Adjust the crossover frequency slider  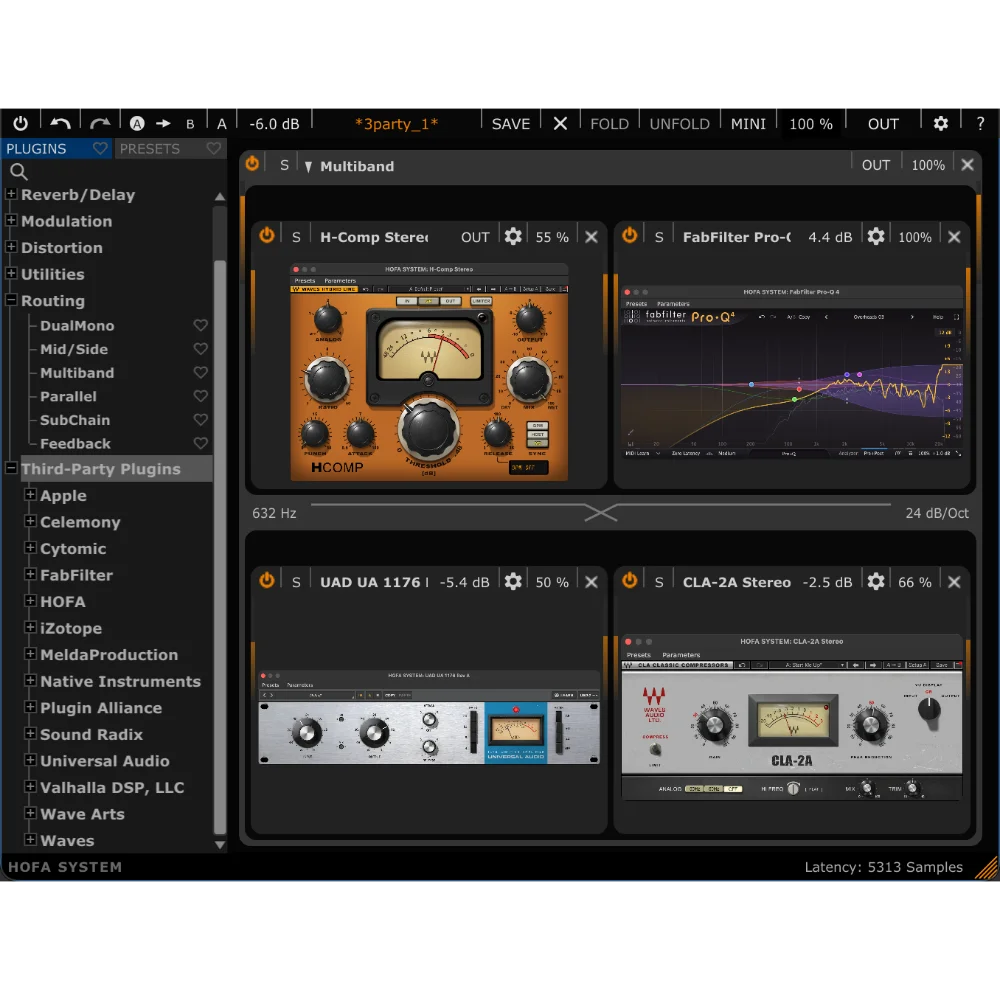pyautogui.click(x=601, y=512)
